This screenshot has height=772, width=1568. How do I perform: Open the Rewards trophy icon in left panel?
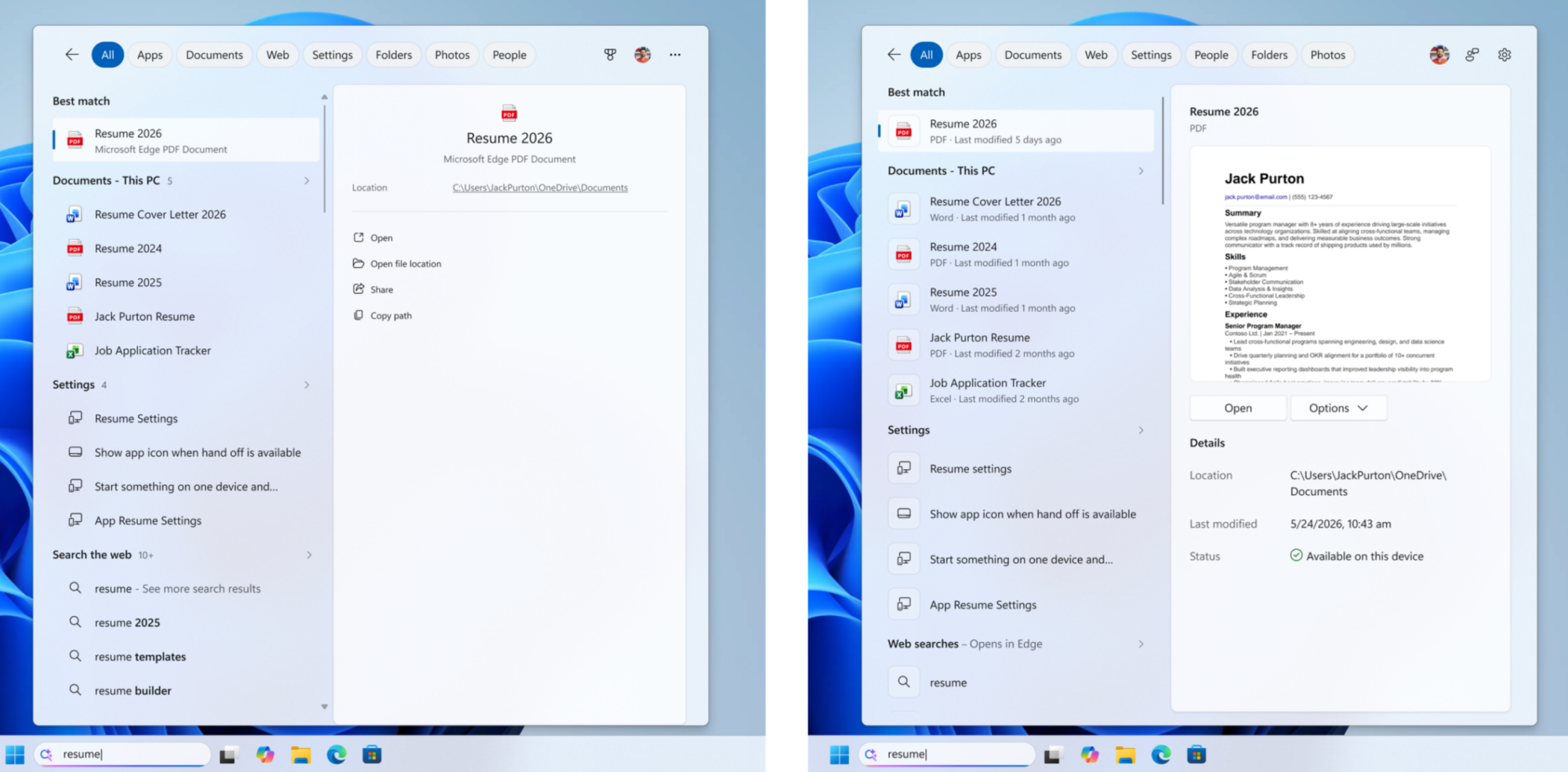coord(610,55)
